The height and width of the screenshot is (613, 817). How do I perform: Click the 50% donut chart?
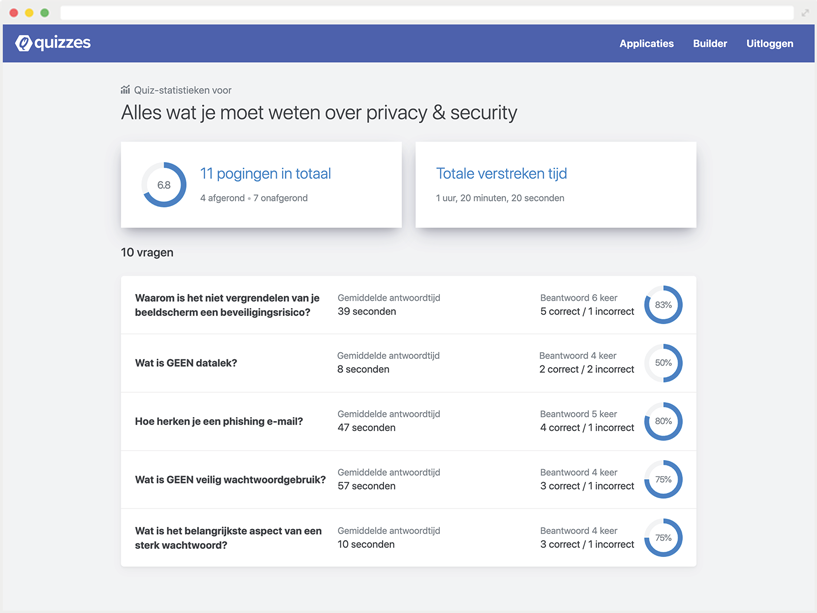(x=663, y=363)
